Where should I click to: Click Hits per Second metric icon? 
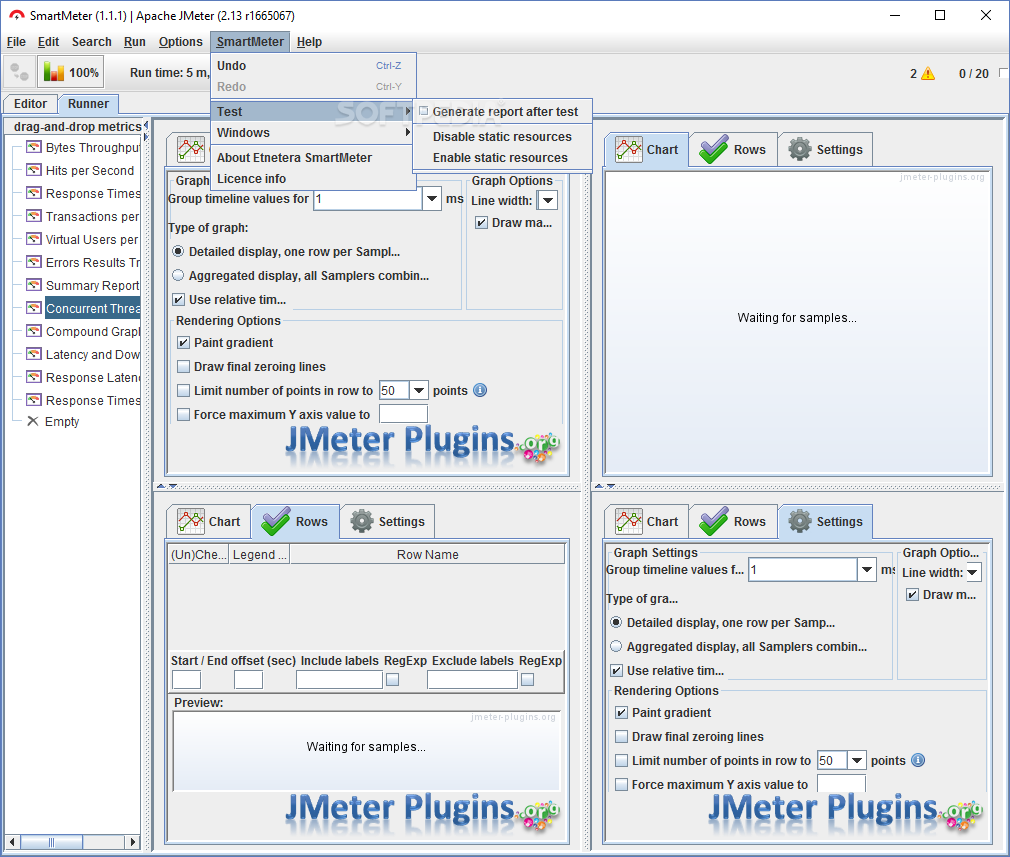[x=33, y=170]
